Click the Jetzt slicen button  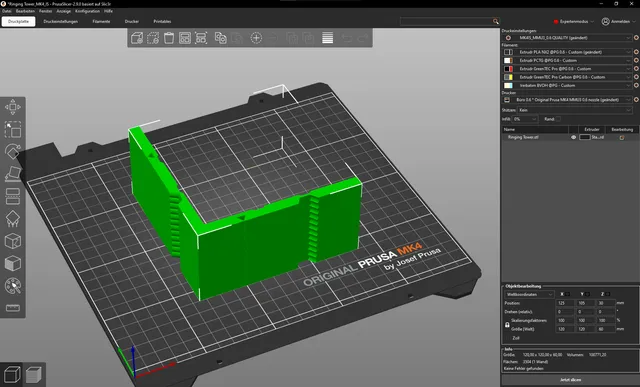[570, 380]
